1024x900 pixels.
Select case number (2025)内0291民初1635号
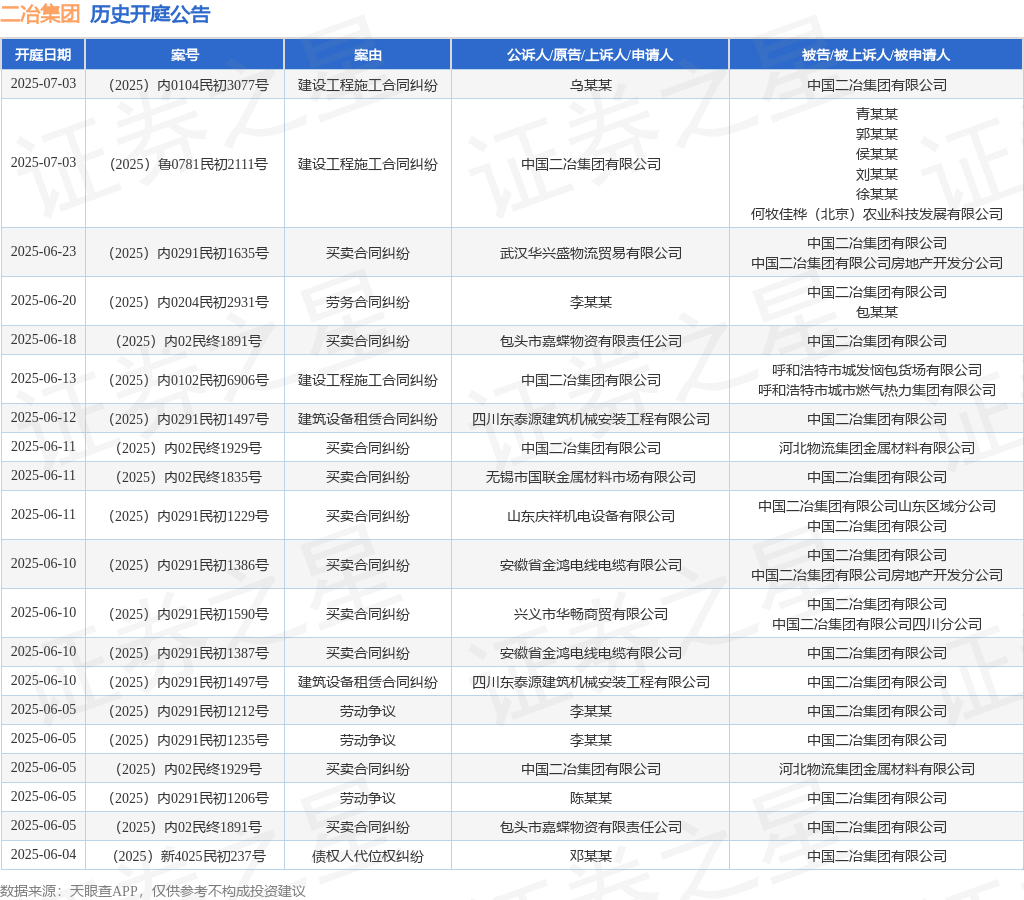[x=187, y=253]
